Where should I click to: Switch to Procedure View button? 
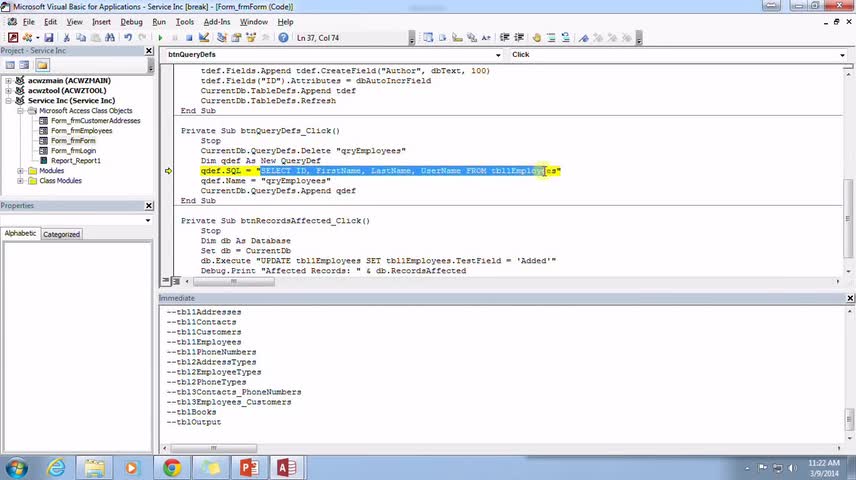pyautogui.click(x=165, y=281)
